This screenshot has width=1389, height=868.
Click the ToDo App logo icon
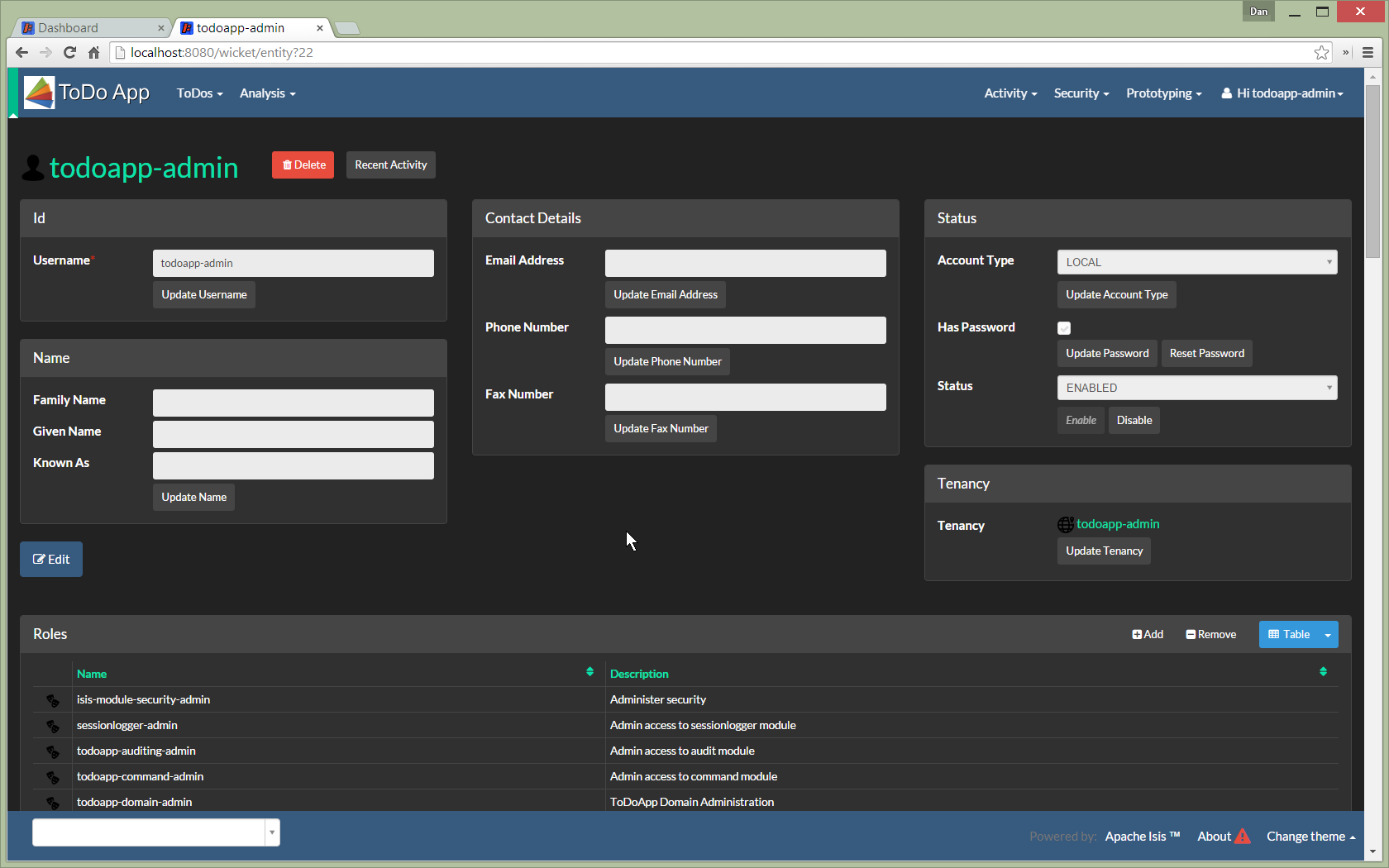point(39,93)
